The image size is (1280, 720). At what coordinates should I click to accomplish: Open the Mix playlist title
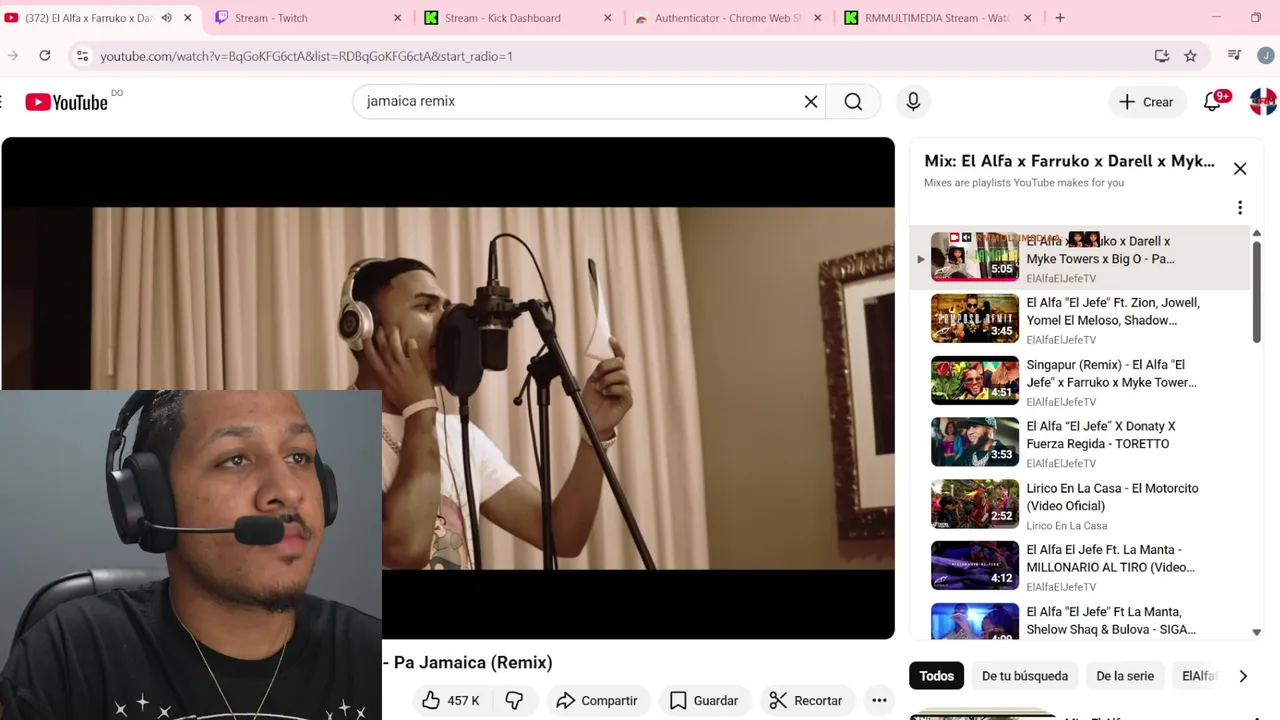point(1069,161)
